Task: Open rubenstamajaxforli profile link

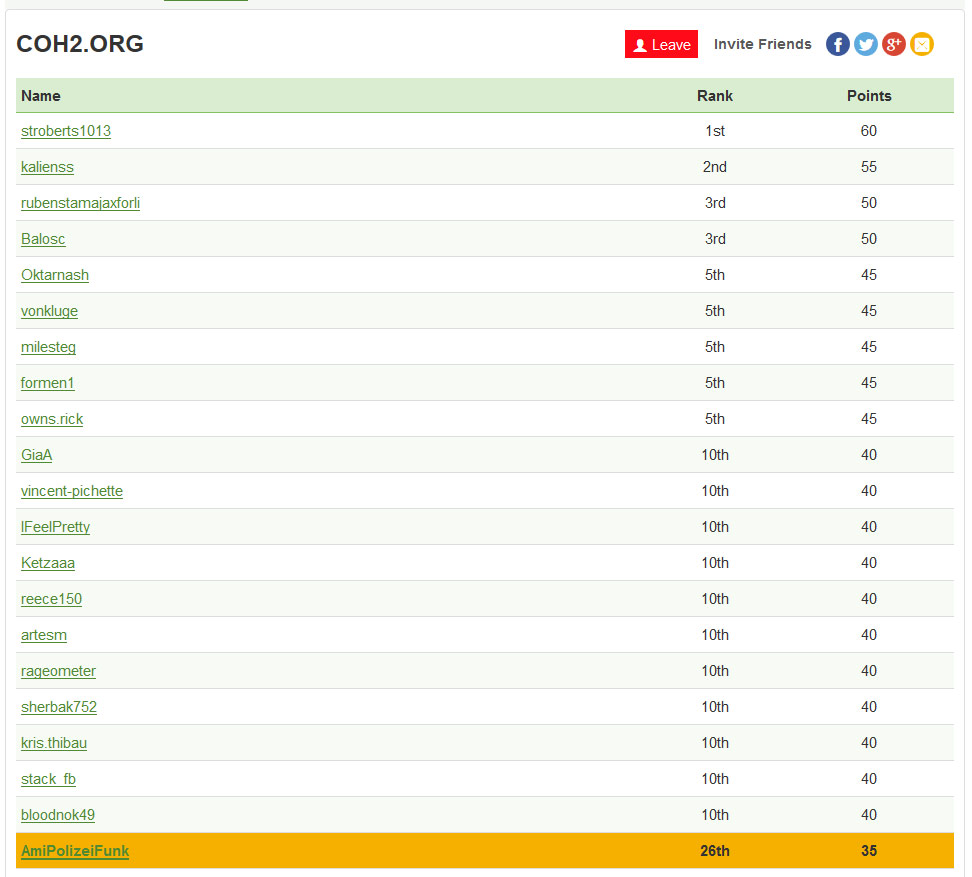Action: tap(81, 203)
